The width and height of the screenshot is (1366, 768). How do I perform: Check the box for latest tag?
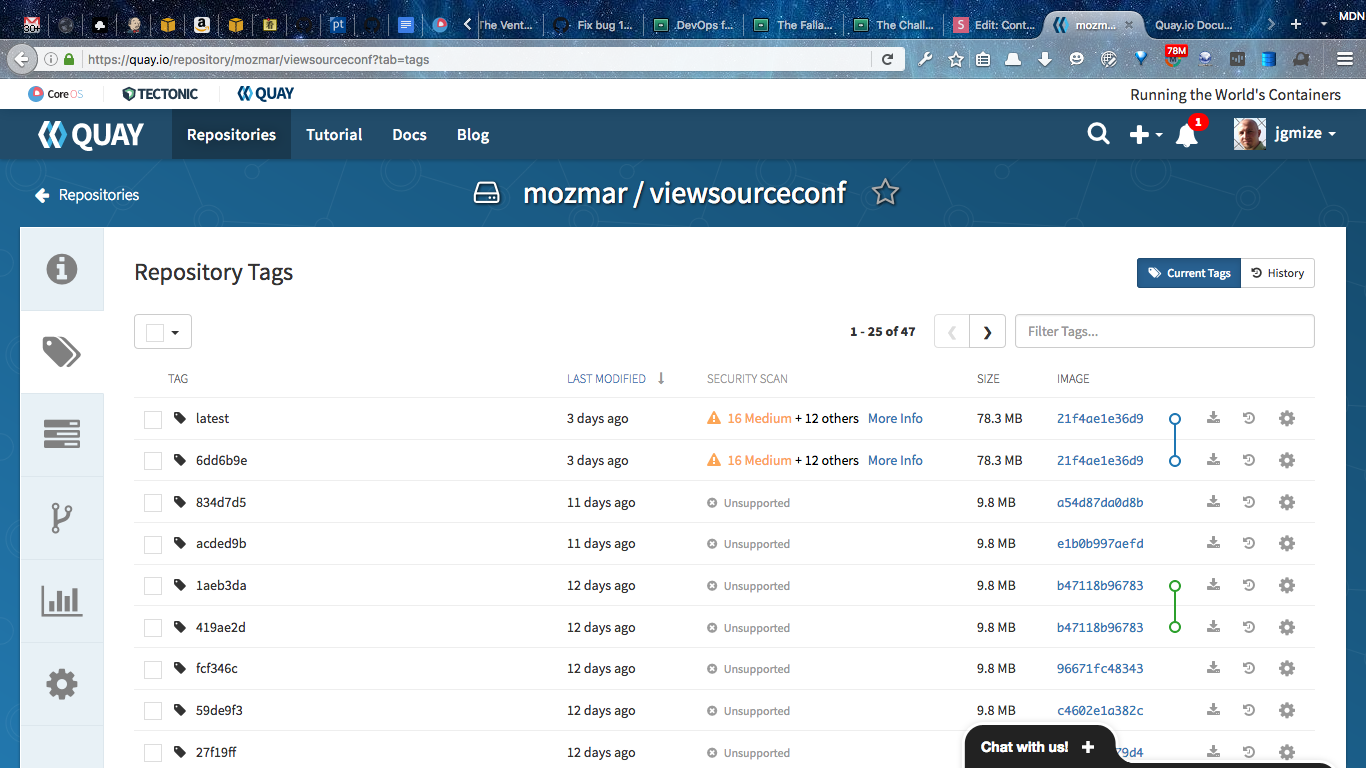(153, 419)
